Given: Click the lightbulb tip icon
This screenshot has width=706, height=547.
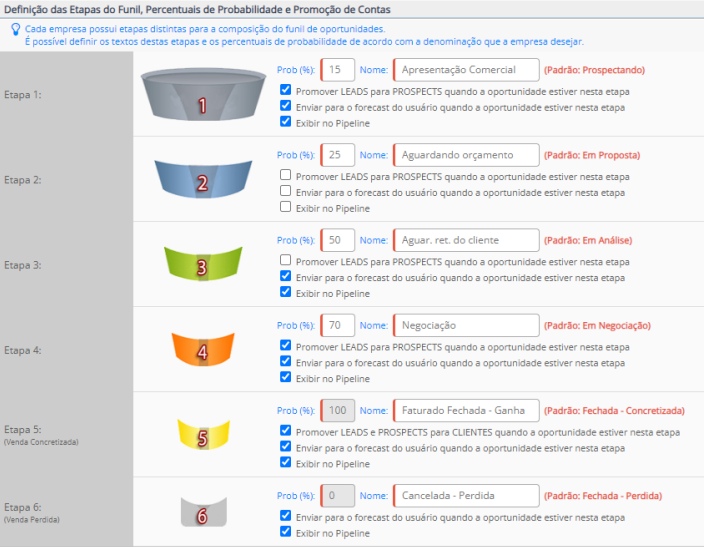Looking at the screenshot, I should pos(16,30).
